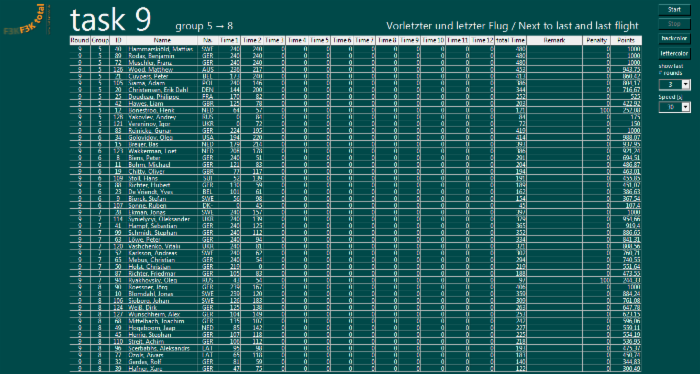This screenshot has height=374, width=700.
Task: Select the total Time column header
Action: click(510, 40)
